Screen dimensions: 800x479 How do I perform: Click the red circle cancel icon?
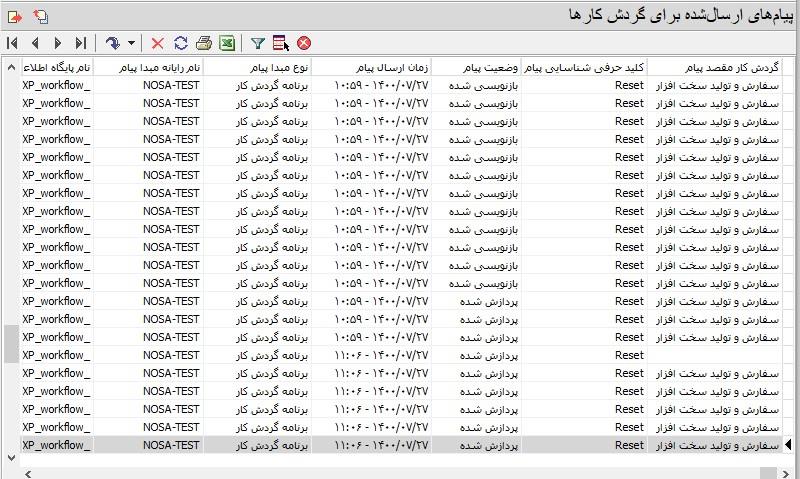click(x=304, y=43)
